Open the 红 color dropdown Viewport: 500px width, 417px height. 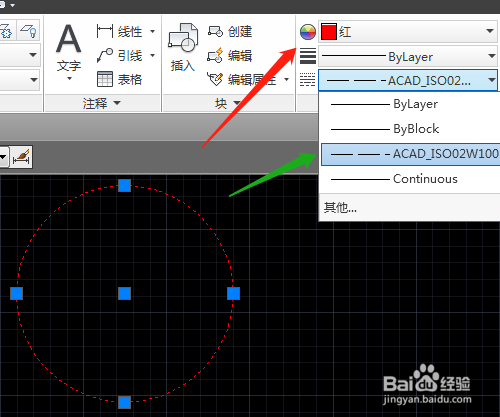(490, 31)
